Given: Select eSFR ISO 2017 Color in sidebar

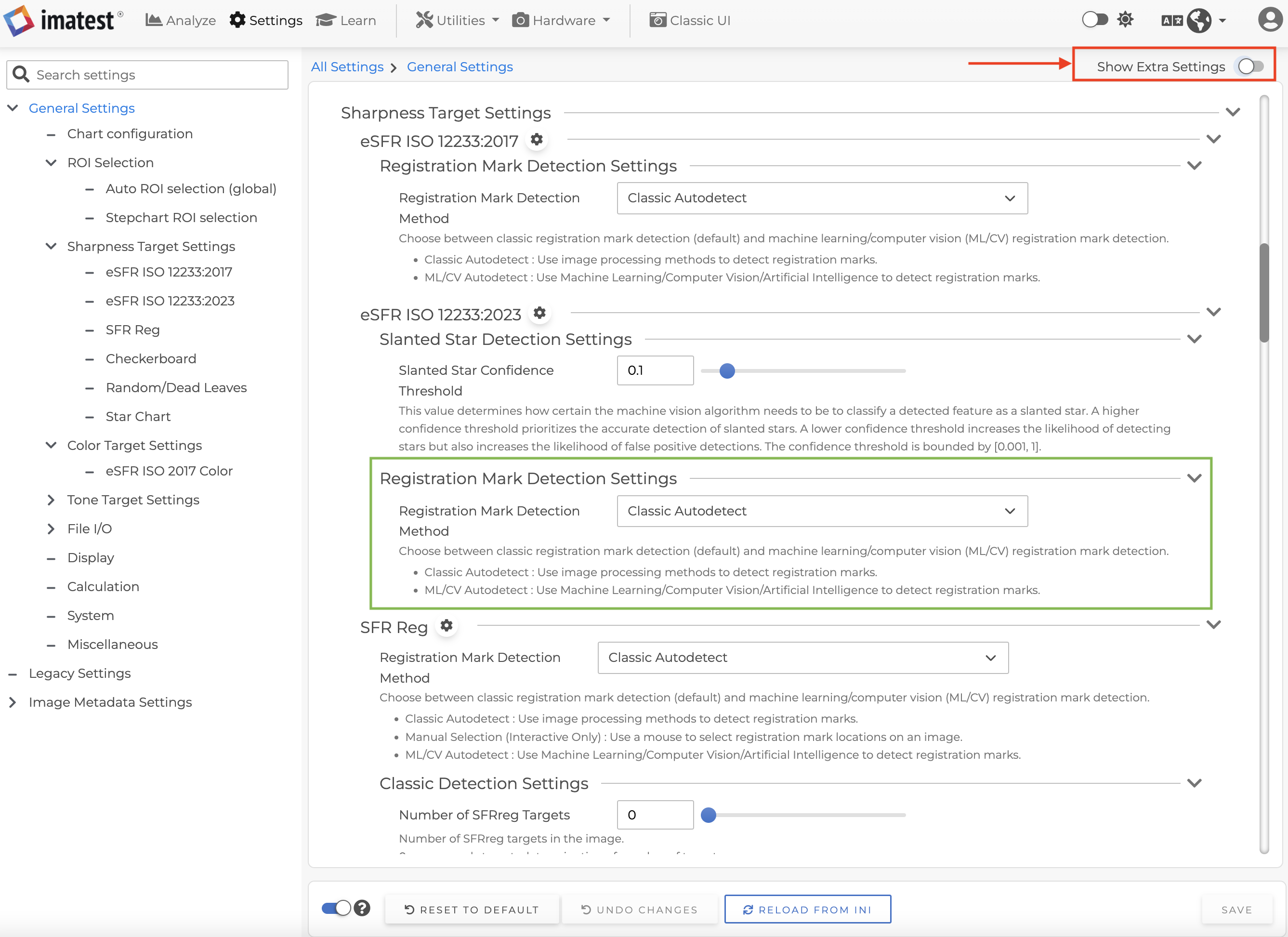Looking at the screenshot, I should 169,471.
